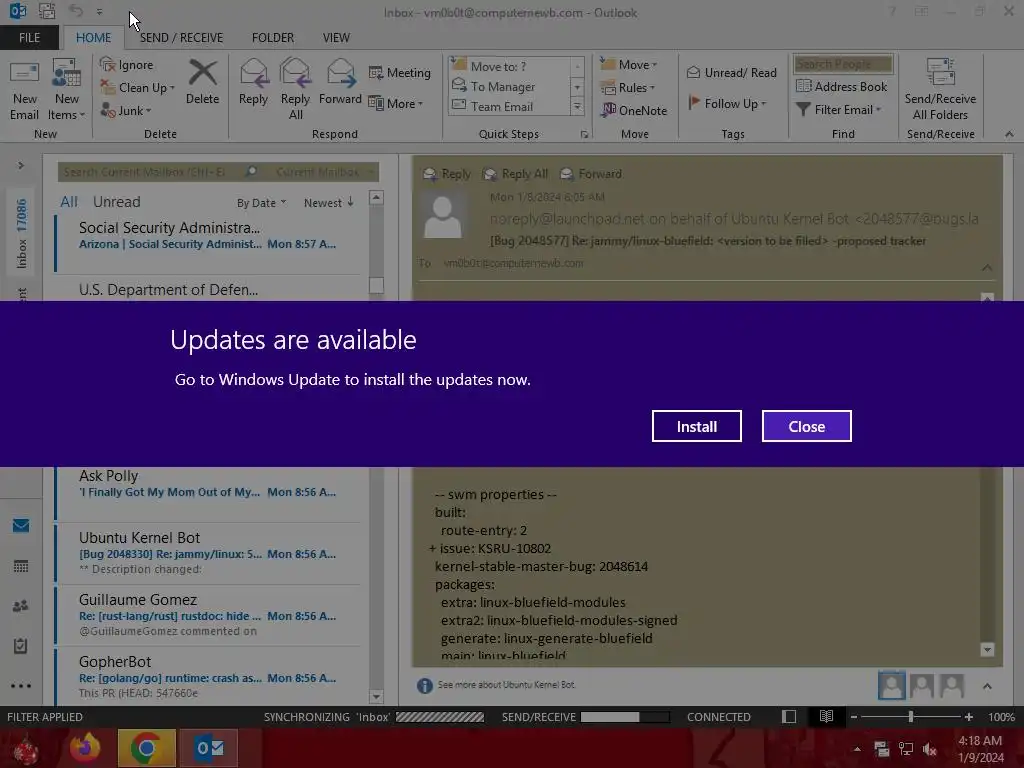See more about Ubuntu Kernel Bot
This screenshot has height=768, width=1024.
click(x=506, y=684)
